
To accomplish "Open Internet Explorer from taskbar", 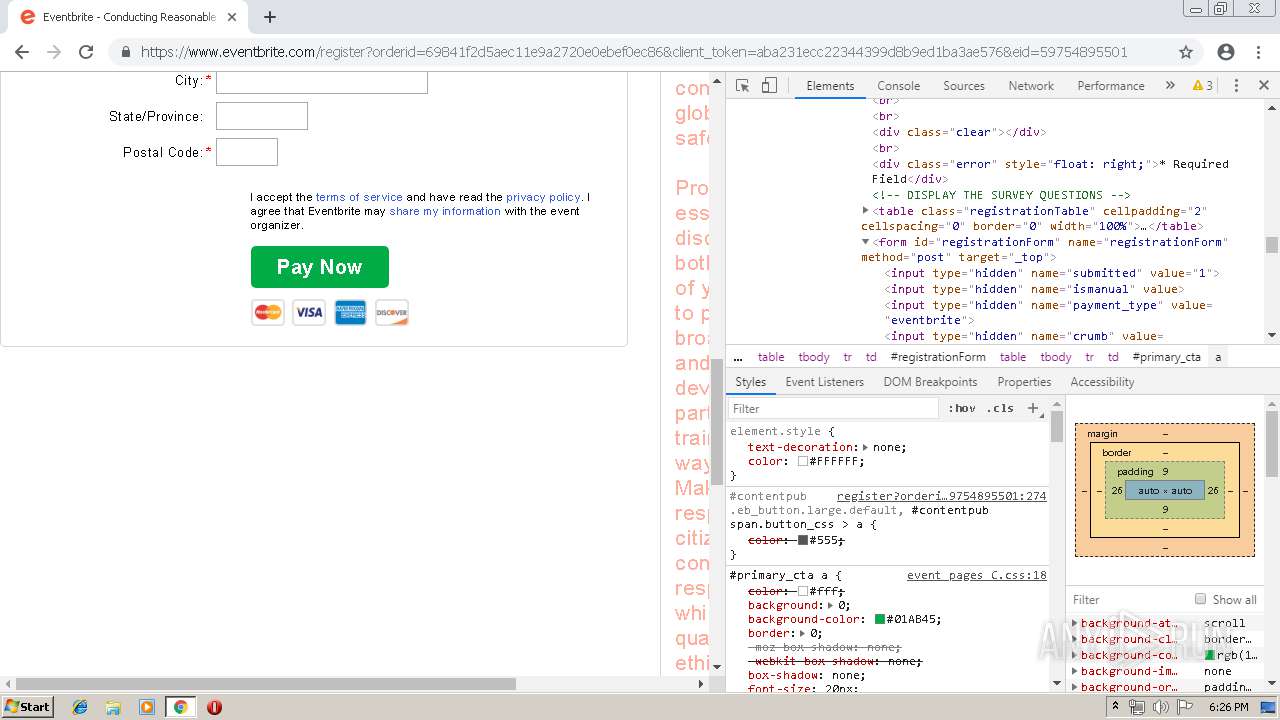I will [80, 707].
